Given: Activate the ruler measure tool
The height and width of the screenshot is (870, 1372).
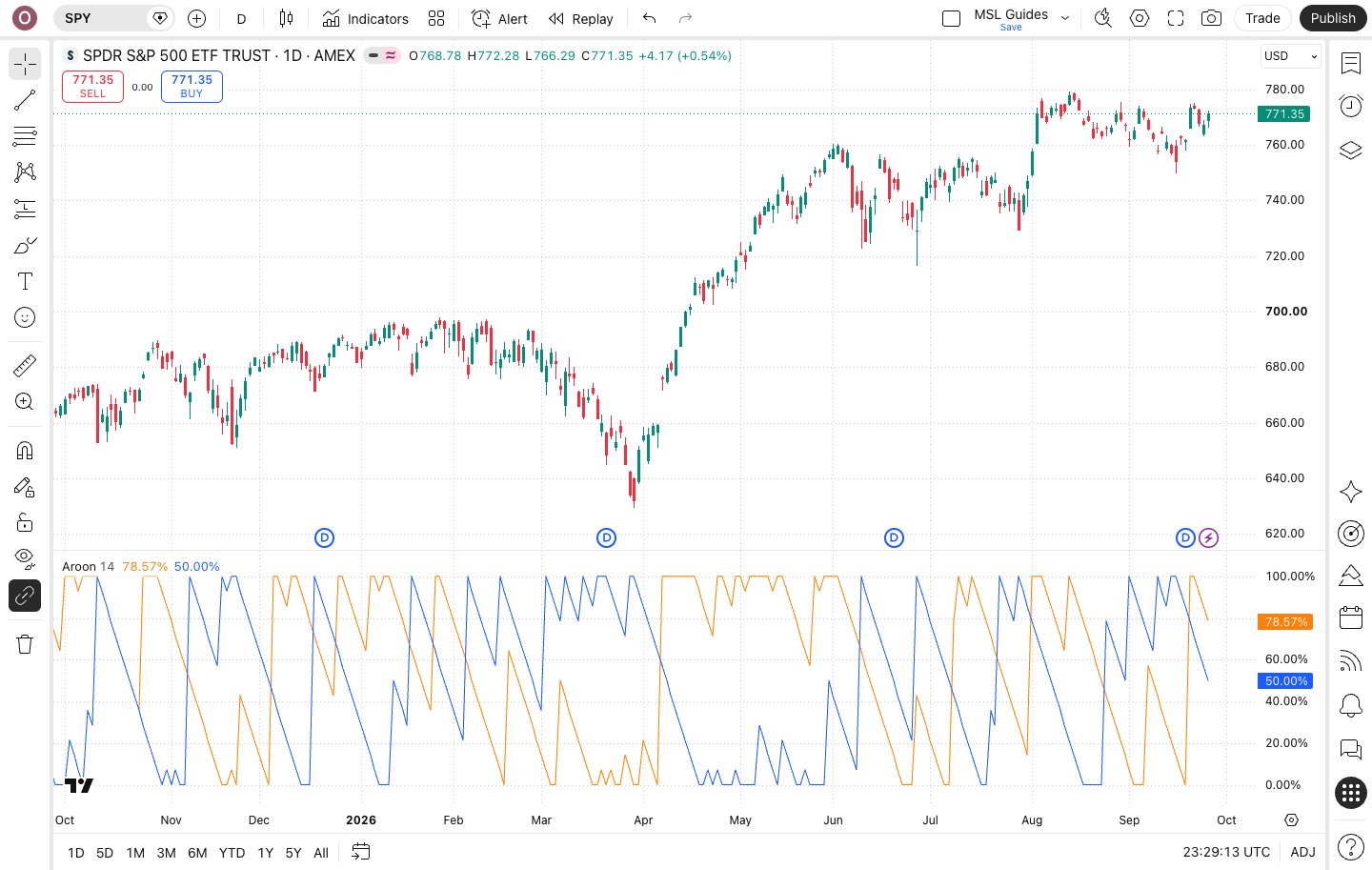Looking at the screenshot, I should click(25, 365).
